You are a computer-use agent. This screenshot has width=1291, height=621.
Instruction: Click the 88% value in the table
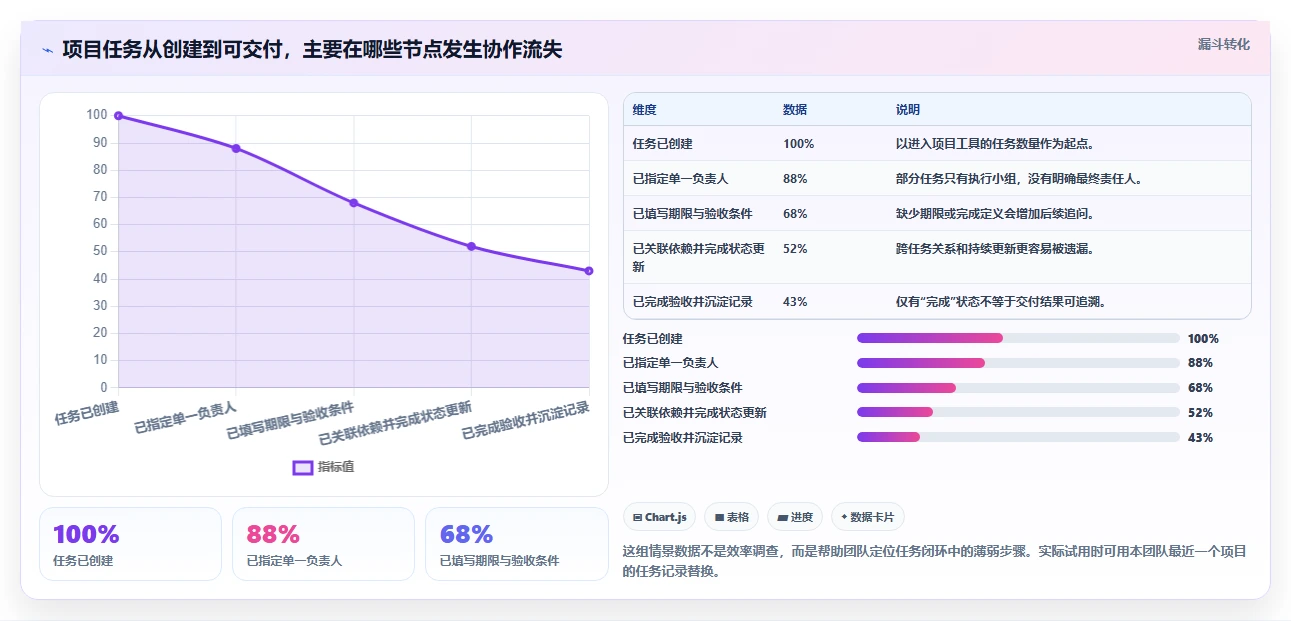(795, 179)
